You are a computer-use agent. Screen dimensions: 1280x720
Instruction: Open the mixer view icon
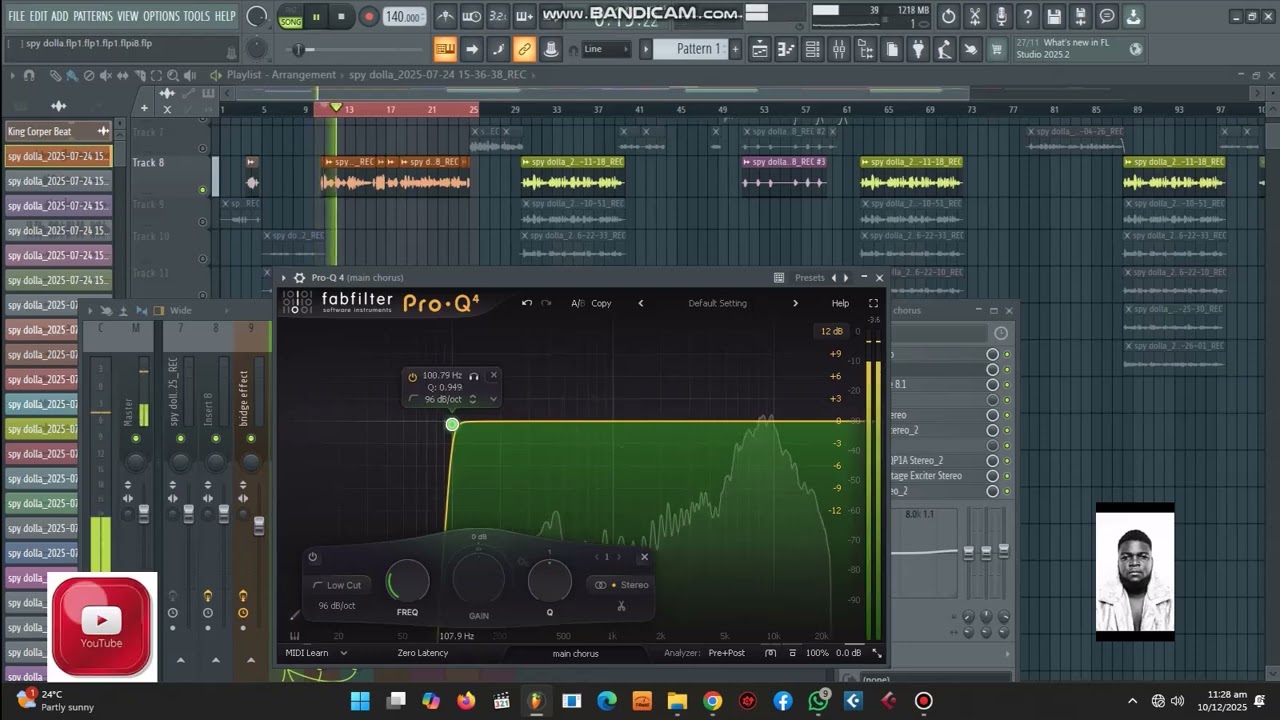click(x=838, y=49)
